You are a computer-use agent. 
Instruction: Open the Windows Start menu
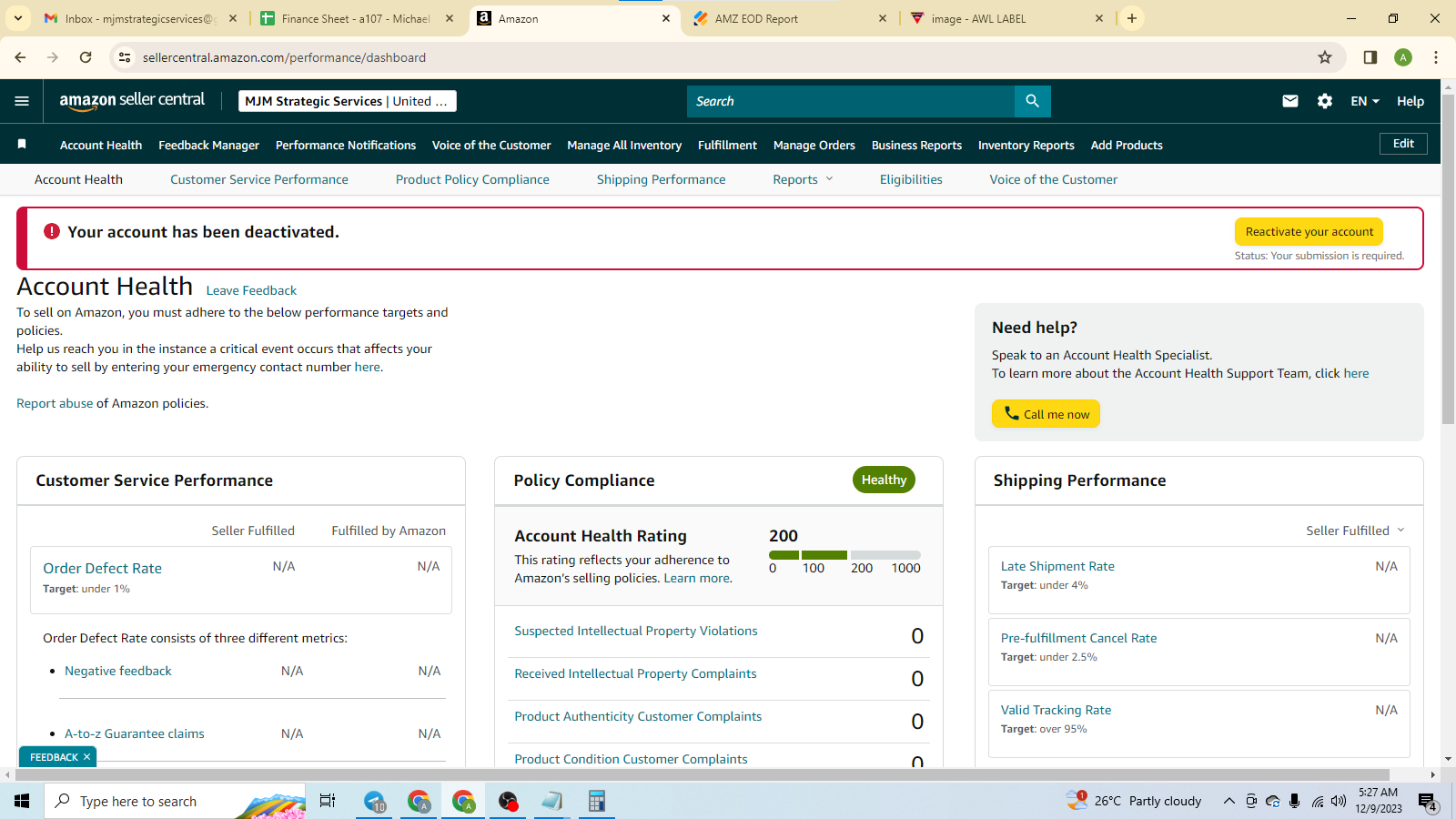pyautogui.click(x=22, y=801)
